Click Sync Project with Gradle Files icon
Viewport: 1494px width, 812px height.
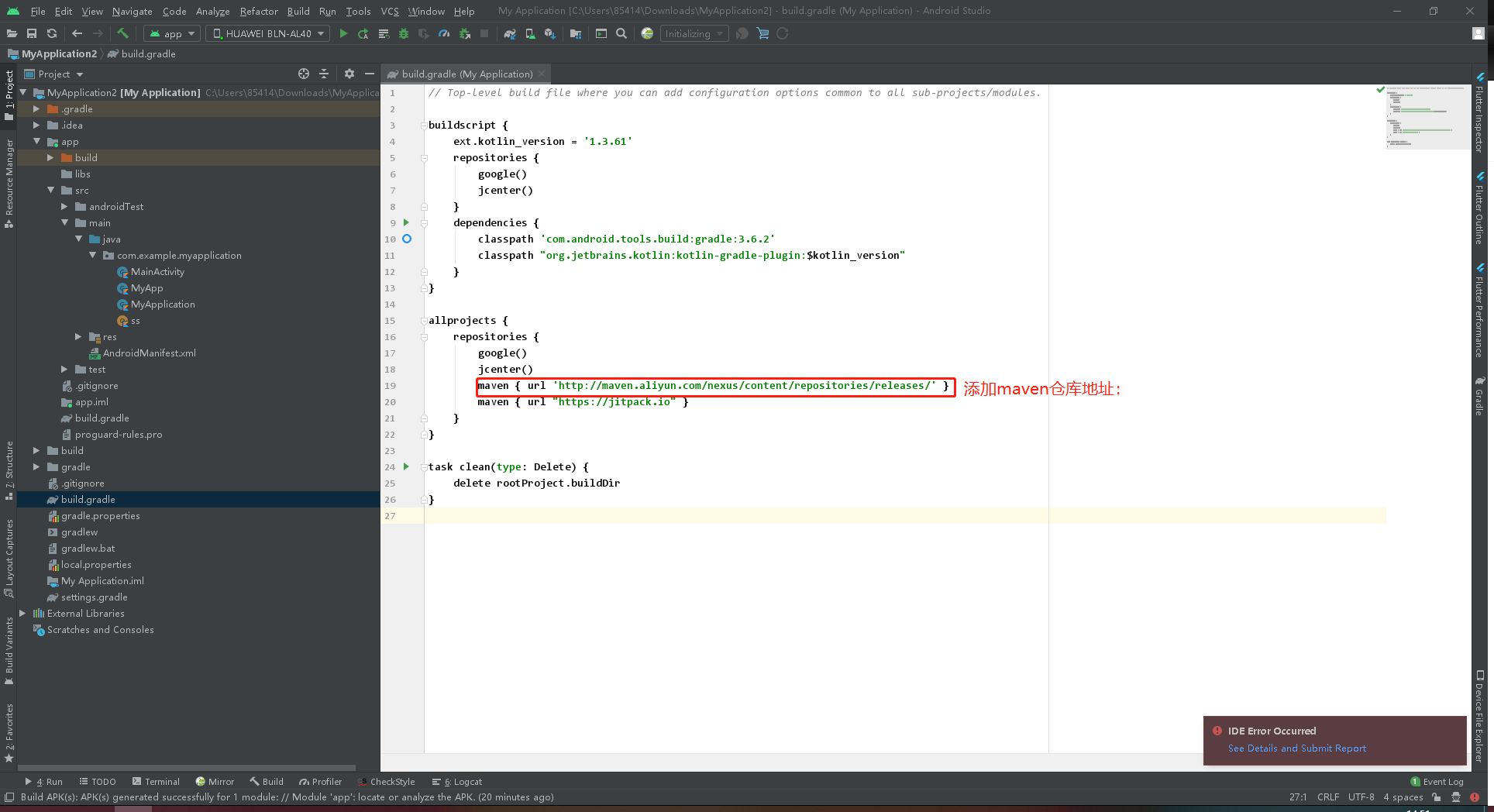coord(509,33)
